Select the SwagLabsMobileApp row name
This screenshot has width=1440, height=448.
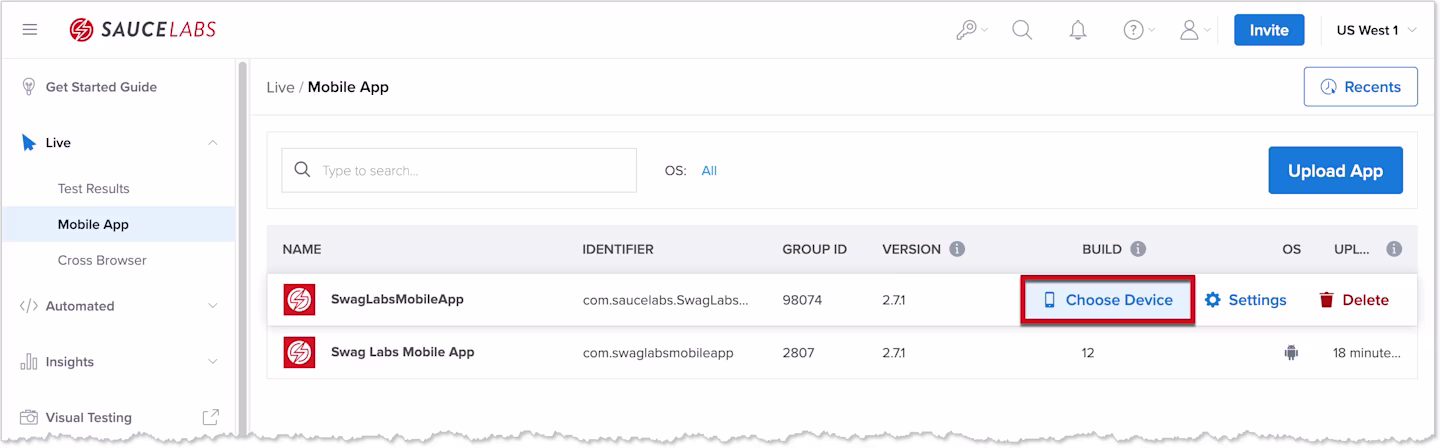[397, 299]
